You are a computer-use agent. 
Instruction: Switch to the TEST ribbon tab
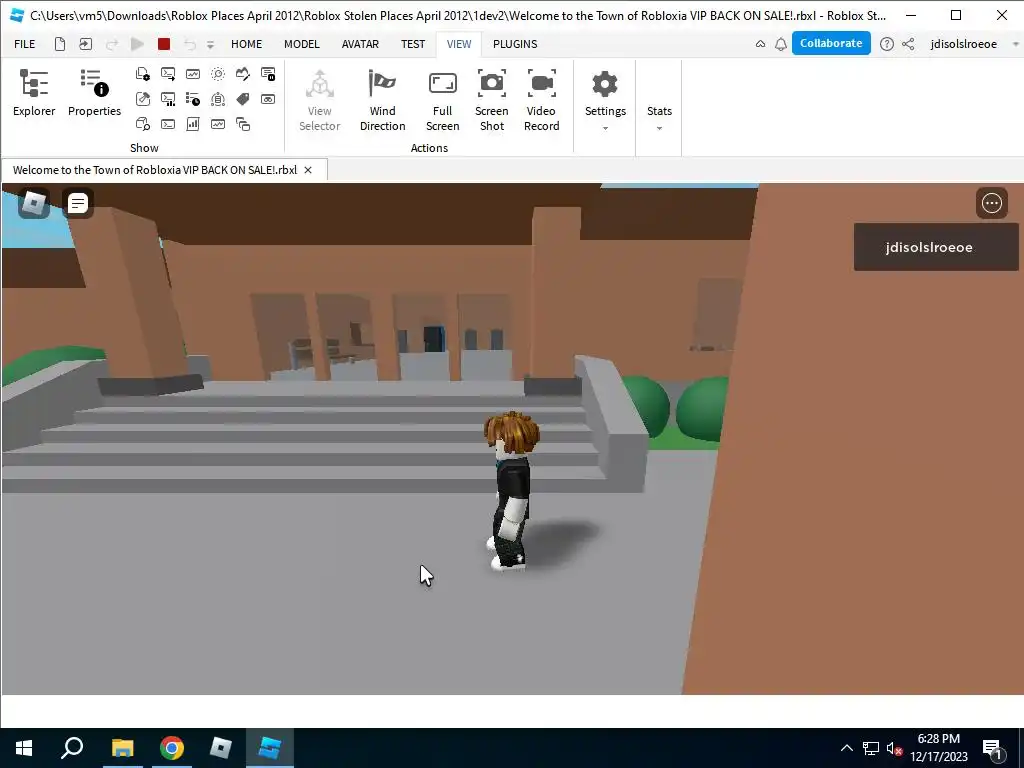[x=413, y=44]
